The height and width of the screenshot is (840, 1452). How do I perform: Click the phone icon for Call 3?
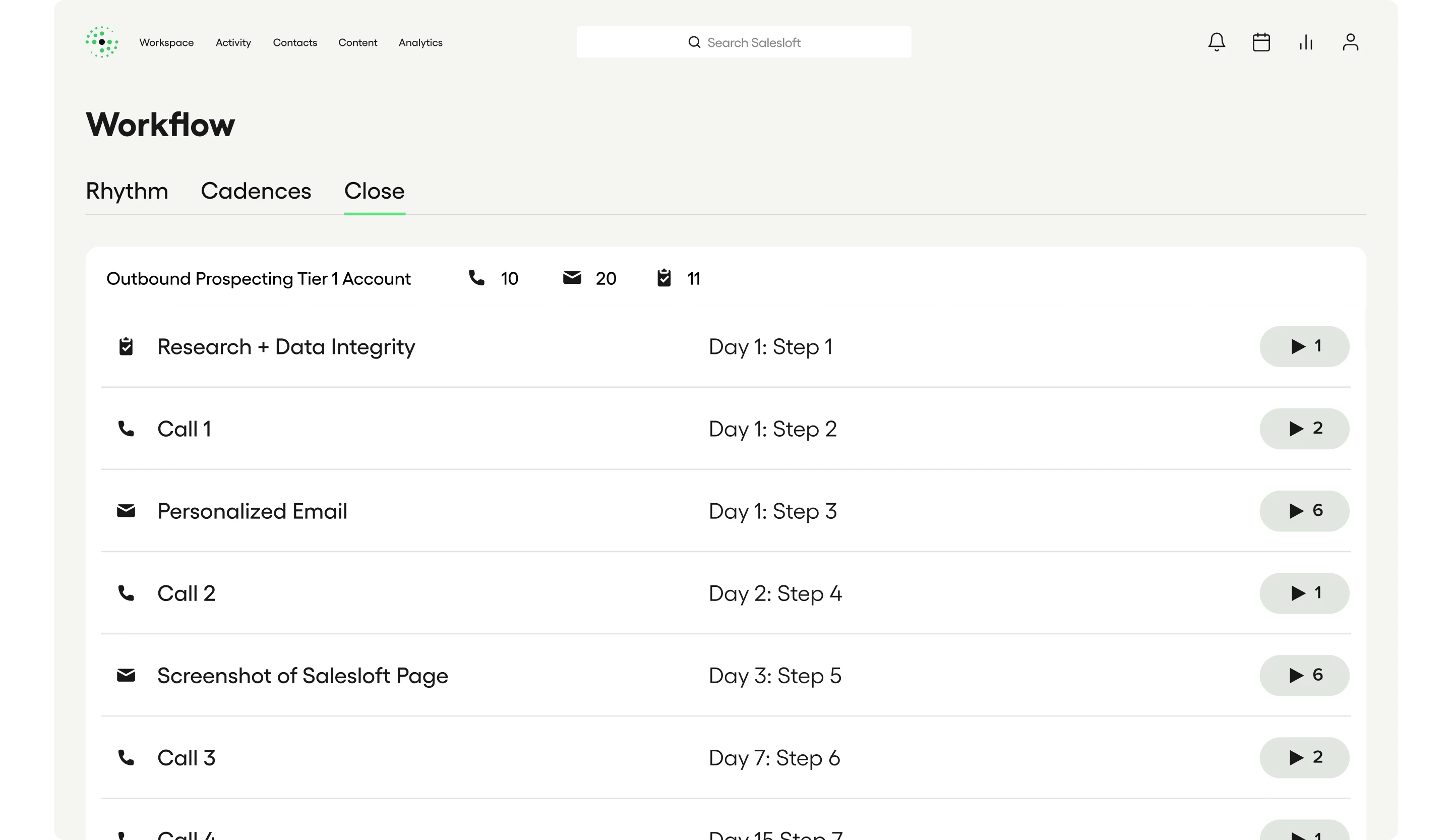coord(126,758)
